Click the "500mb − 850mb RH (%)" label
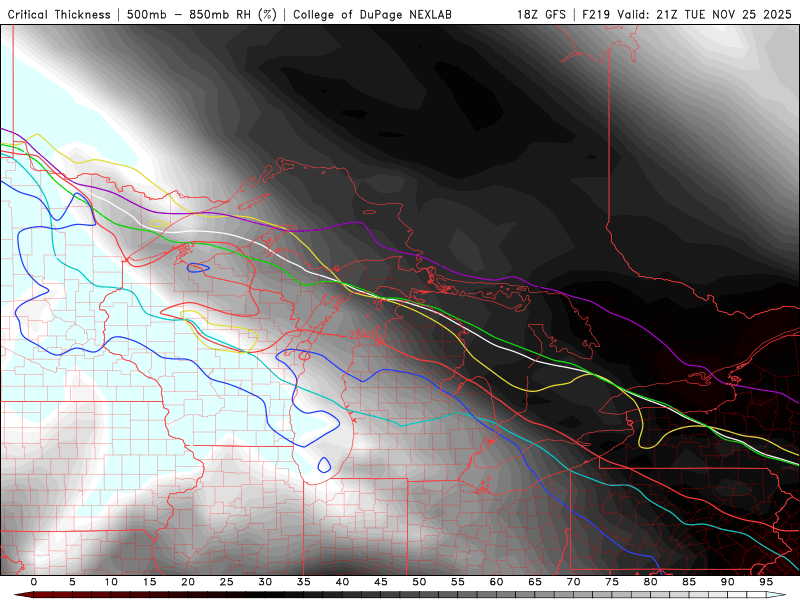Image resolution: width=800 pixels, height=600 pixels. coord(202,15)
